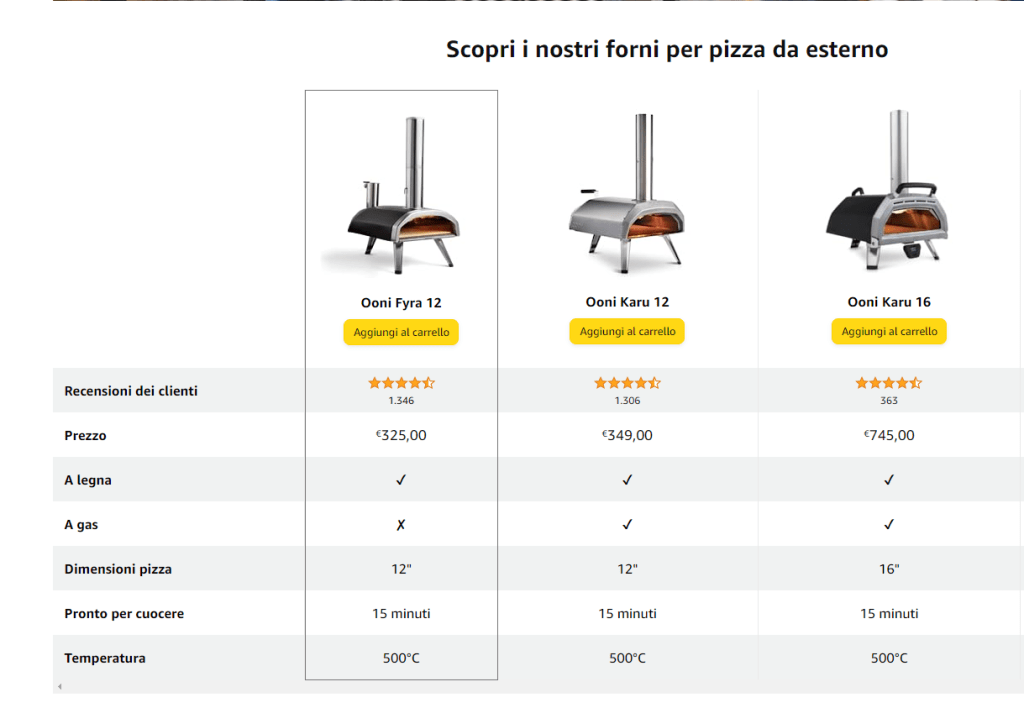Open Ooni Karu 16 product title link
This screenshot has width=1024, height=708.
(x=889, y=301)
